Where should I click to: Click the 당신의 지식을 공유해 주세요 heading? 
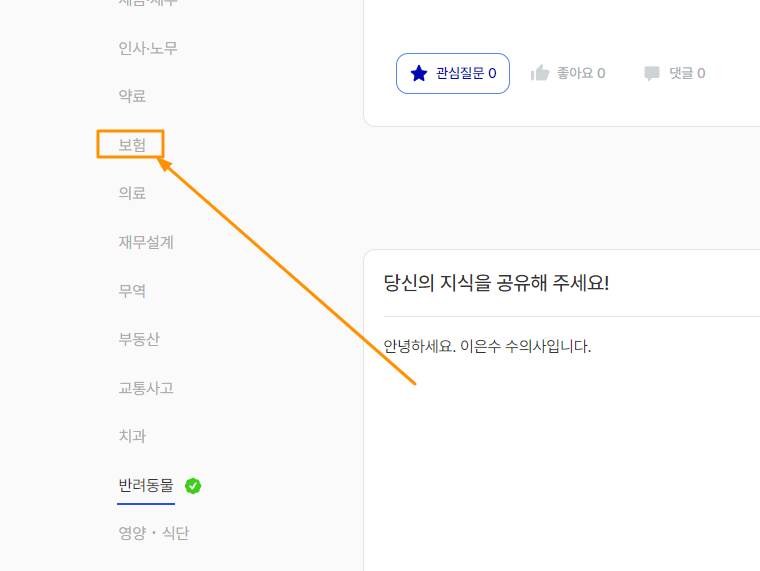(496, 282)
